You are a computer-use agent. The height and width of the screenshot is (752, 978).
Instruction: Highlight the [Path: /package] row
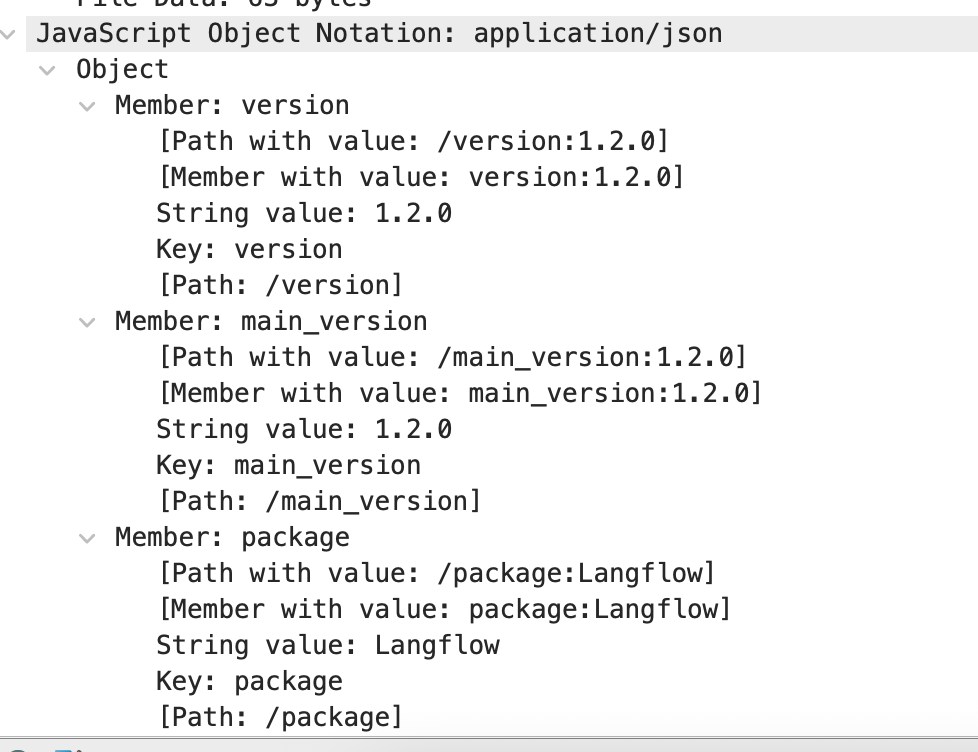coord(279,717)
